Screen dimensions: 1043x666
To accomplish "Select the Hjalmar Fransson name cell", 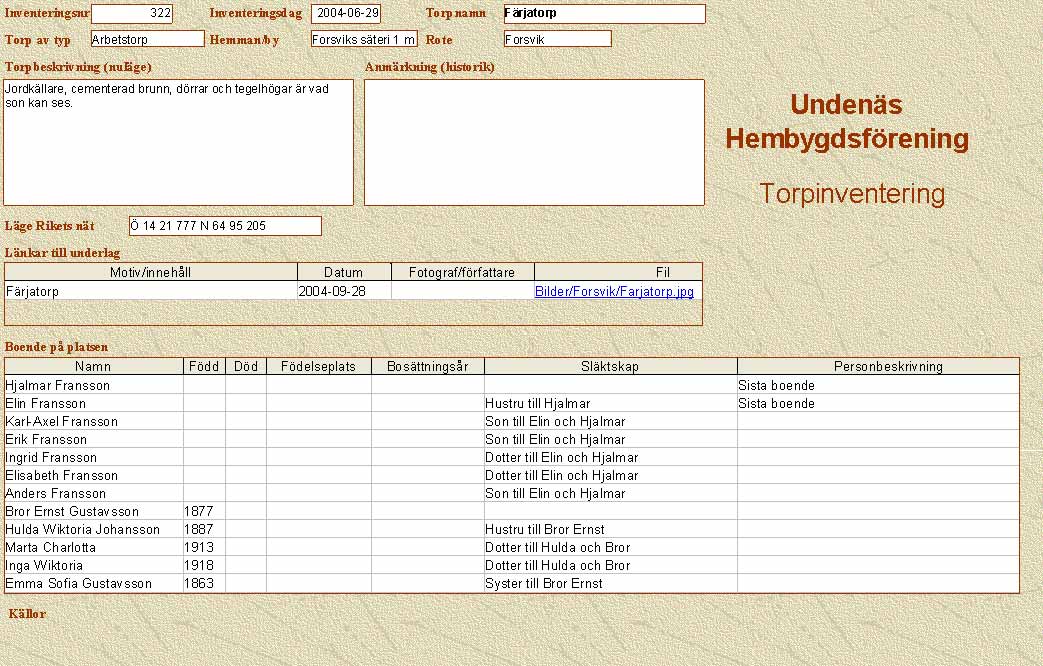I will click(x=58, y=385).
